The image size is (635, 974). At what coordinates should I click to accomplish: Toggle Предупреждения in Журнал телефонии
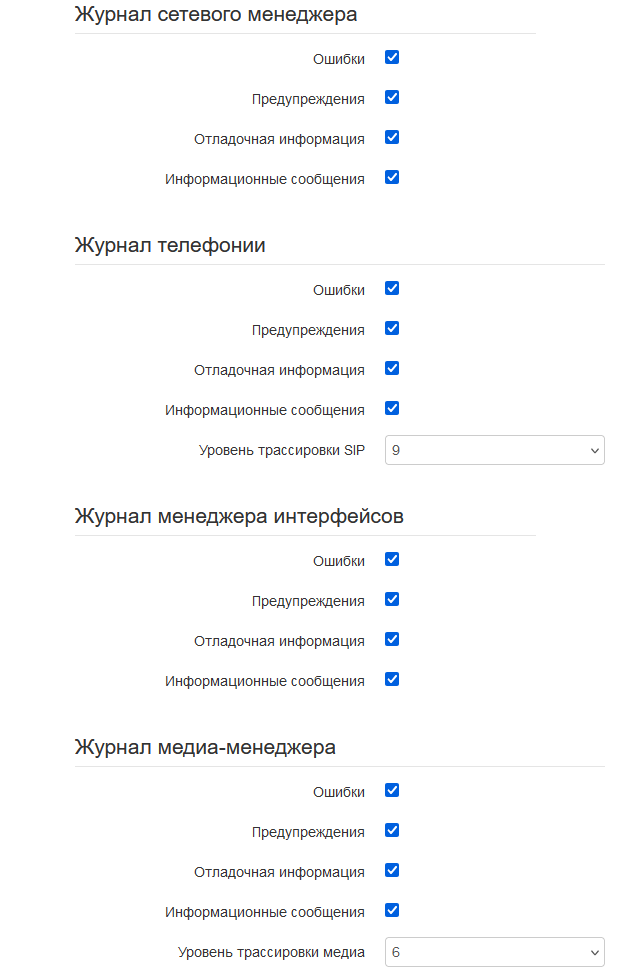click(x=392, y=329)
